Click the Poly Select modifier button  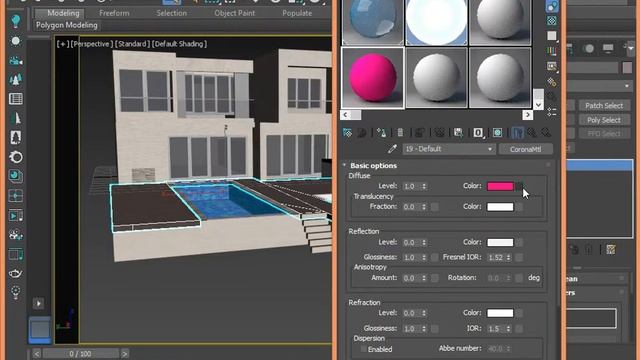pos(604,120)
